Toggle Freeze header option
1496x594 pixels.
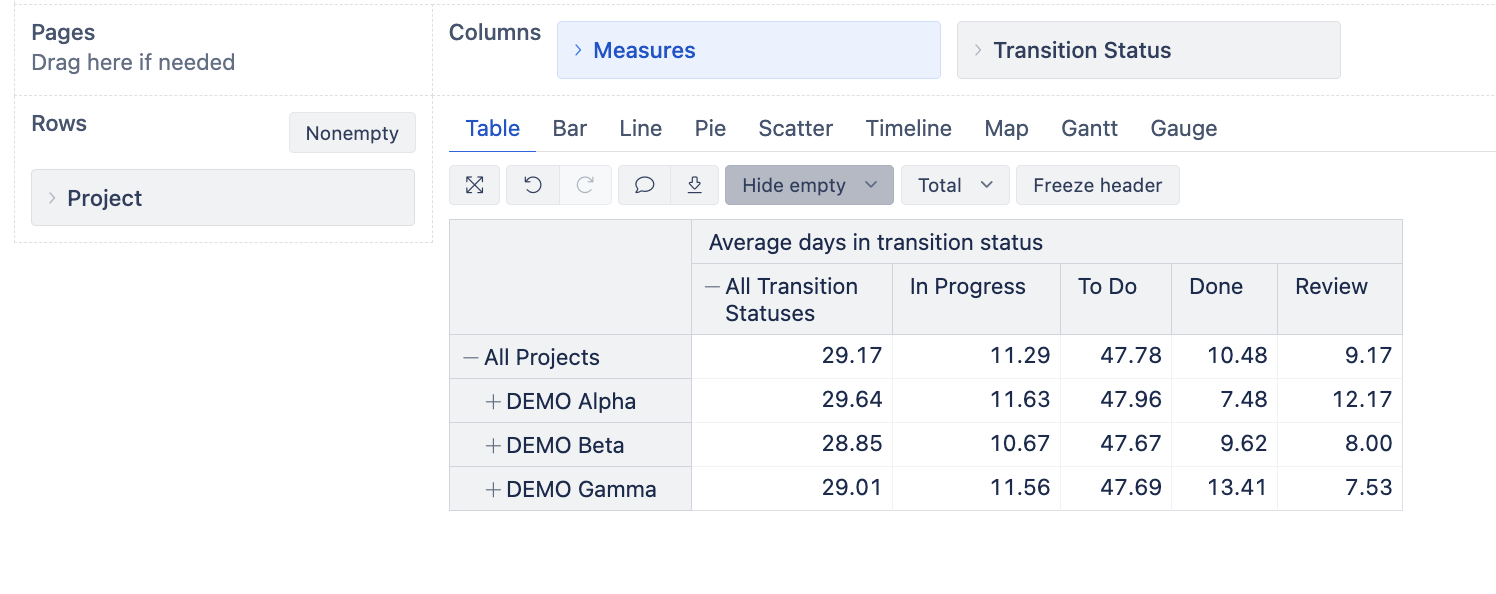1097,185
